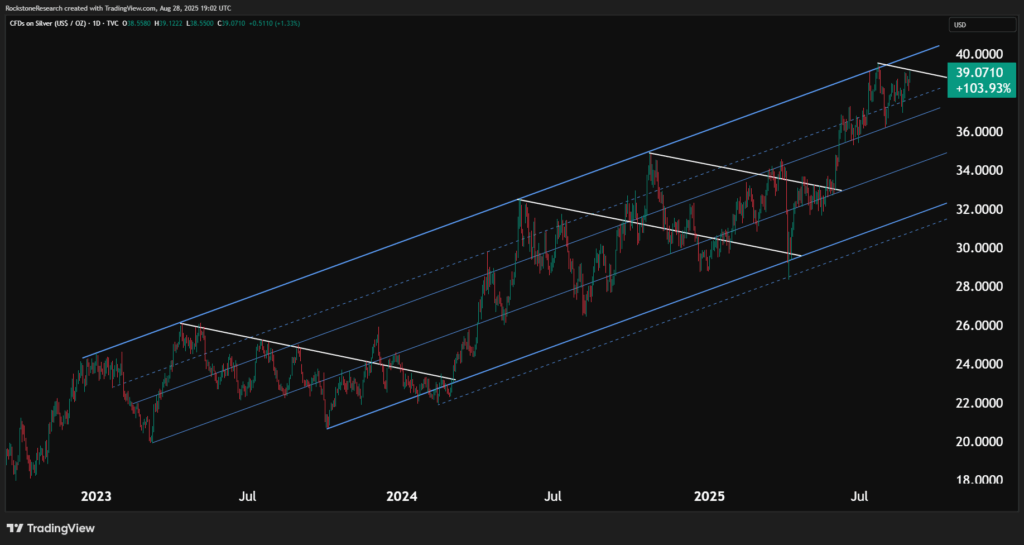Select the CFDs on Silver symbol title
Screen dimensions: 1024x545
[x=49, y=24]
